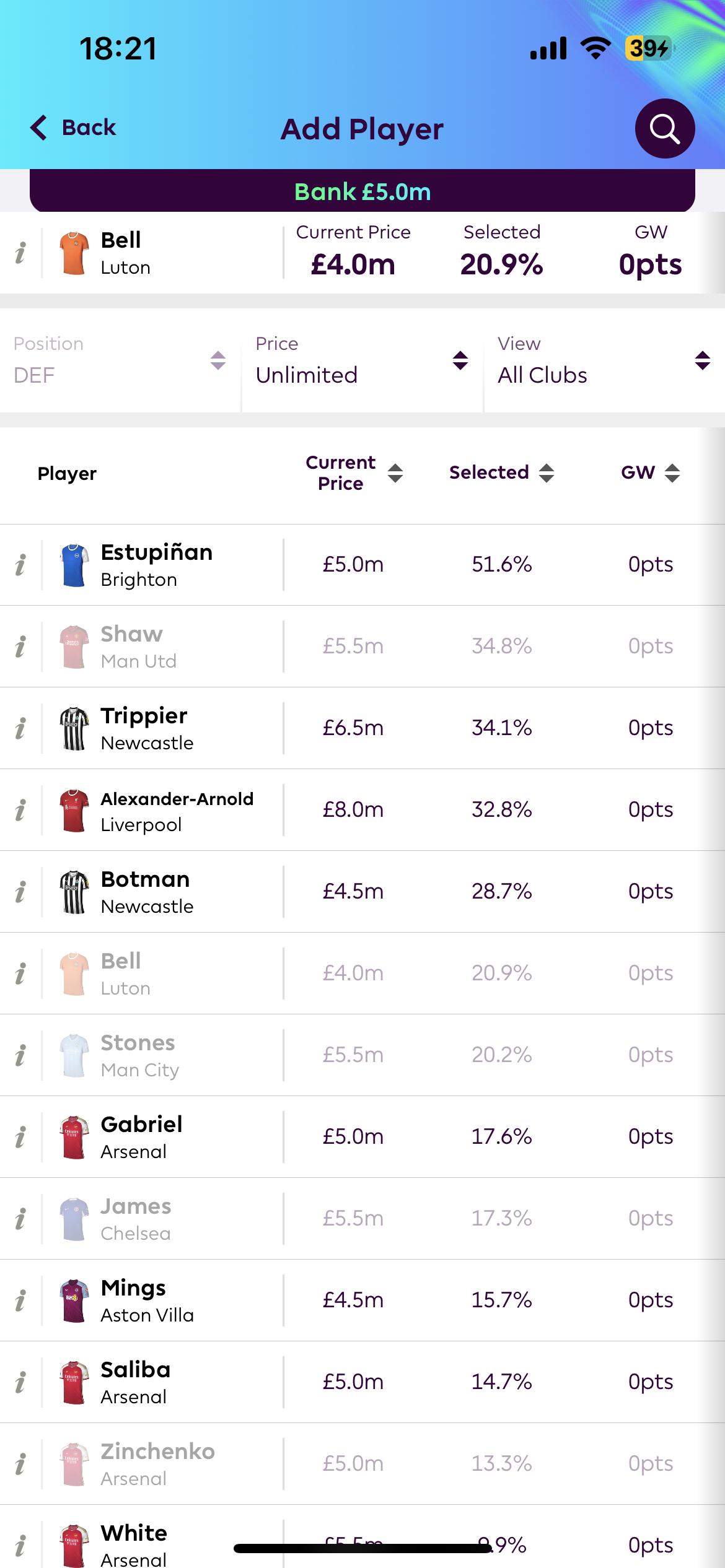Image resolution: width=725 pixels, height=1568 pixels.
Task: Tap info icon beside Saliba
Action: [x=20, y=1382]
